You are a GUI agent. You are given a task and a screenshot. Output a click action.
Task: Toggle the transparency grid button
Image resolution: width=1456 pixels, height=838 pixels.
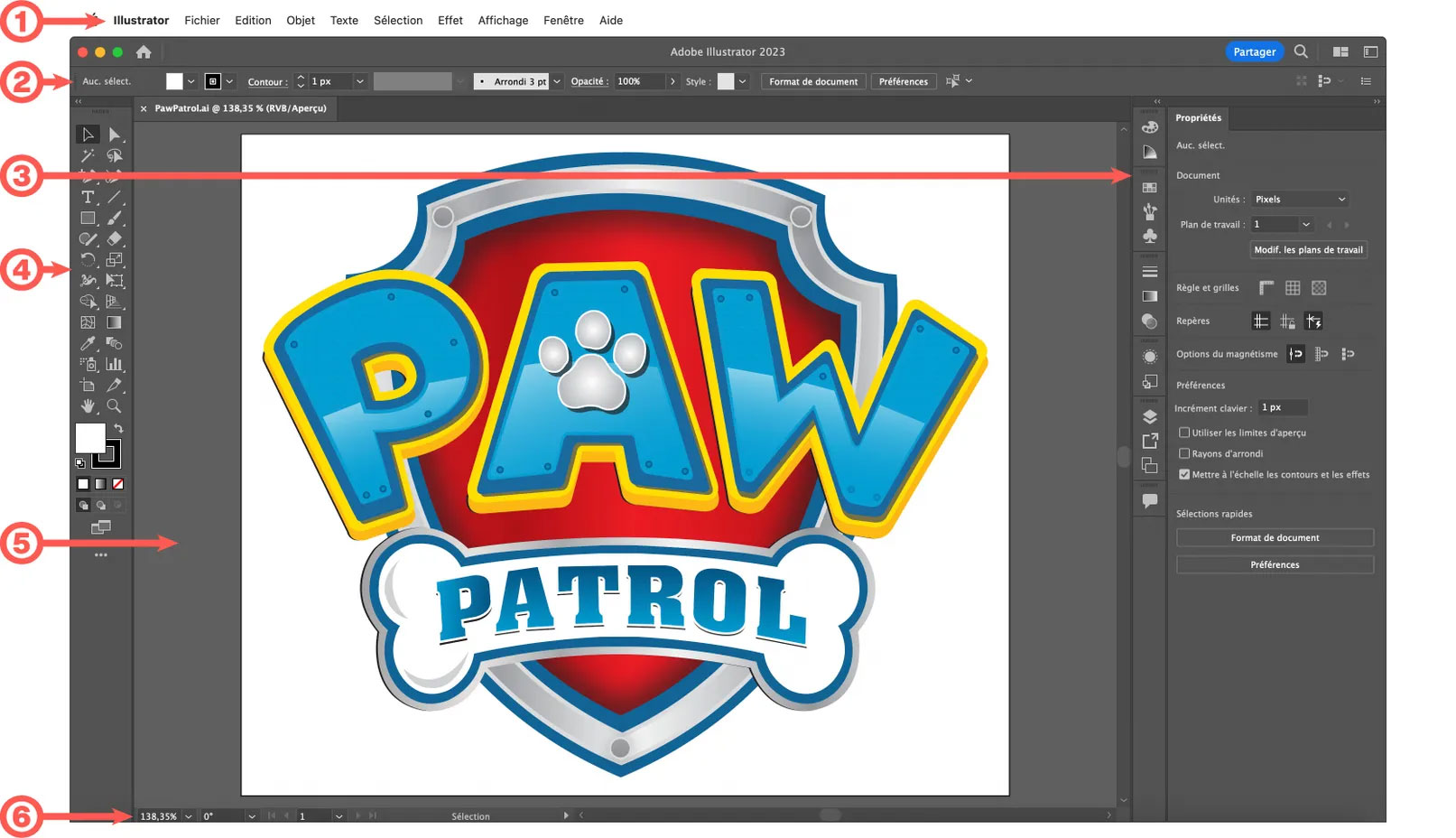(1319, 288)
